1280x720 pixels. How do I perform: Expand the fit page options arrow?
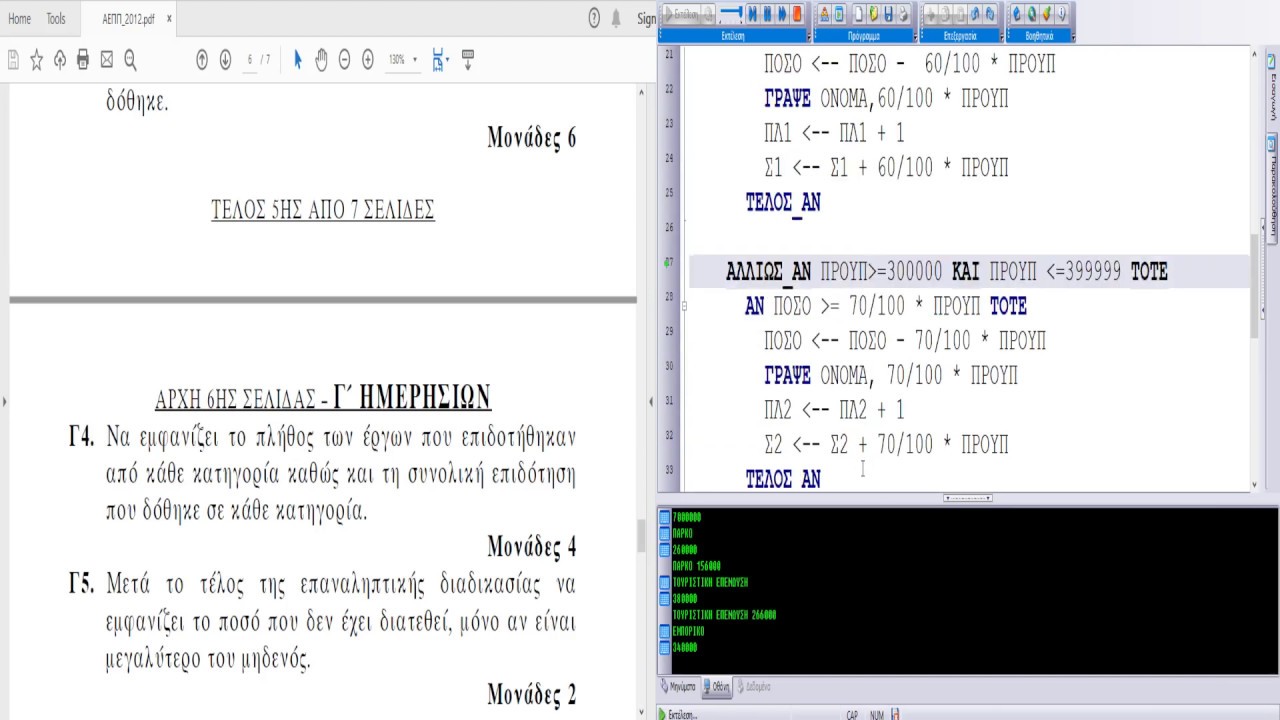click(x=447, y=60)
